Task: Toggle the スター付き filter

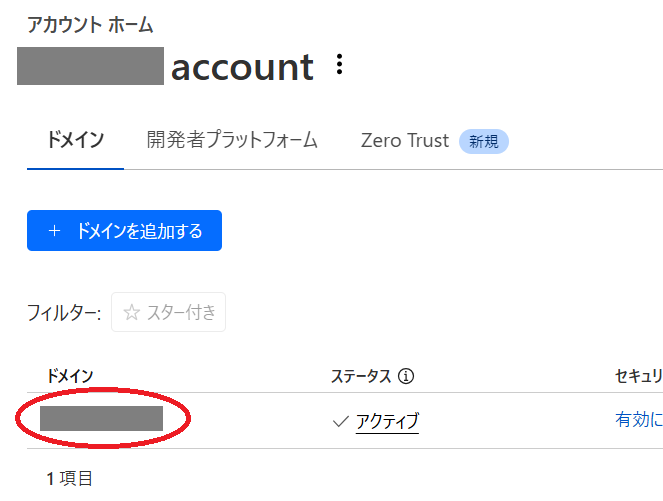Action: click(x=168, y=312)
